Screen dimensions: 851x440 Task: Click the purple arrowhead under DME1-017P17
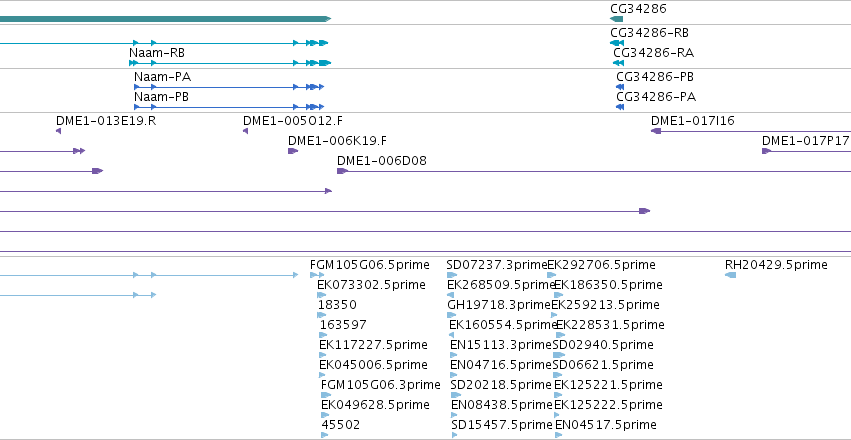[x=766, y=151]
